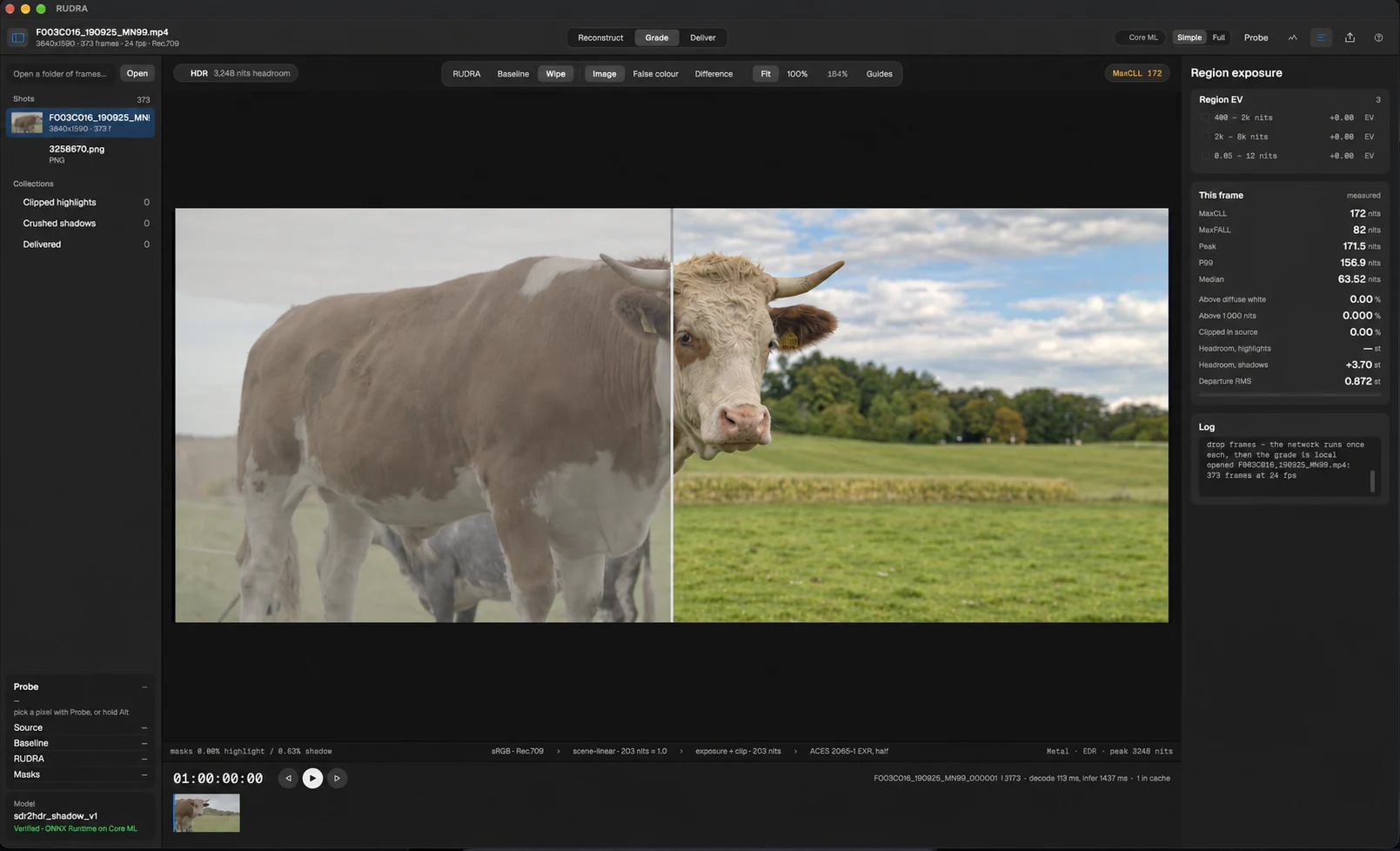Viewport: 1400px width, 851px height.
Task: Expand the RUDRA probe row
Action: pyautogui.click(x=81, y=759)
